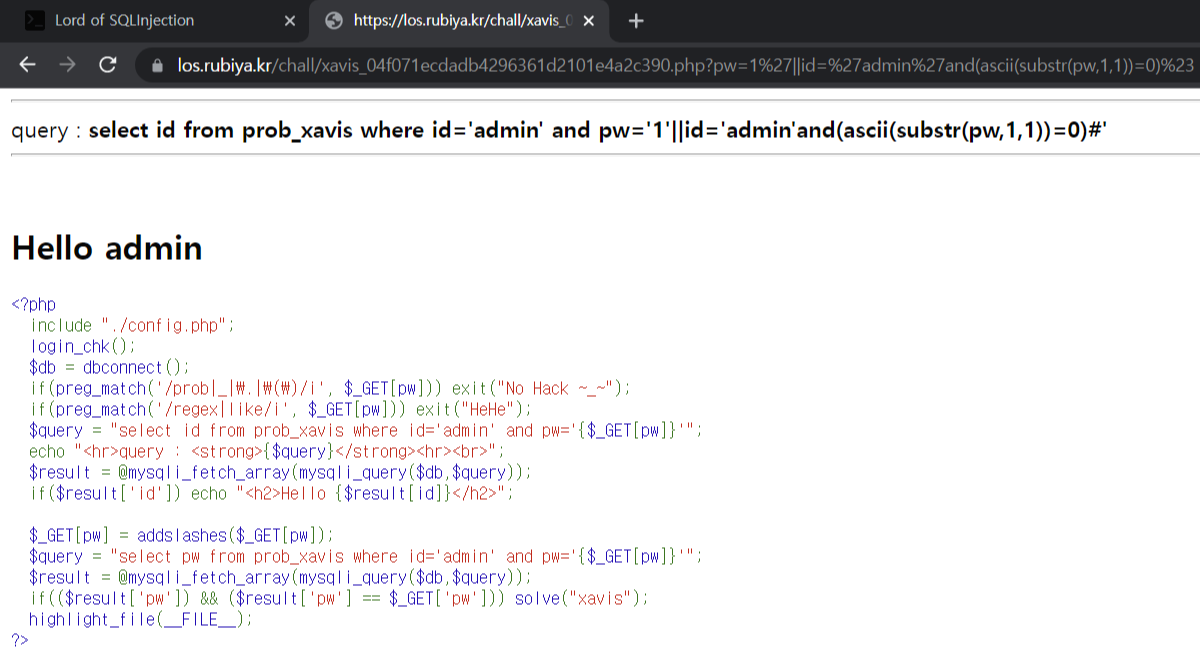Go back to the previous page

coord(27,65)
